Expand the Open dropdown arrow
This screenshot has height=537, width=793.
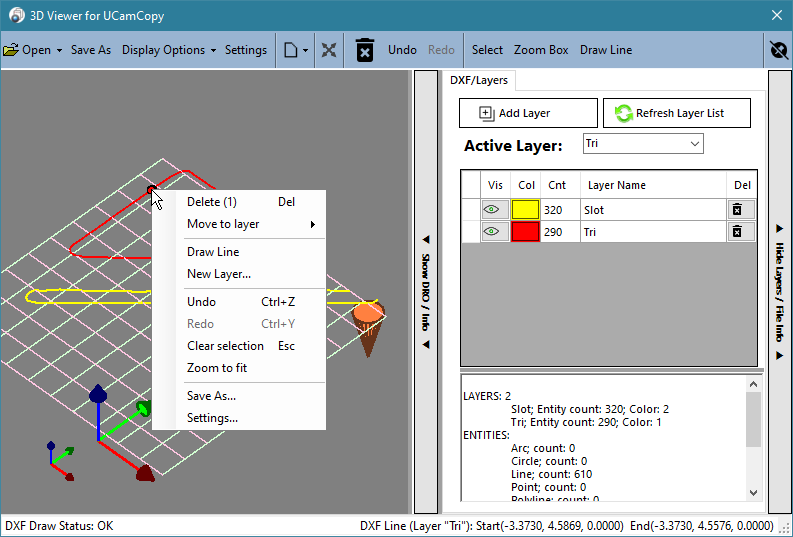[x=59, y=51]
